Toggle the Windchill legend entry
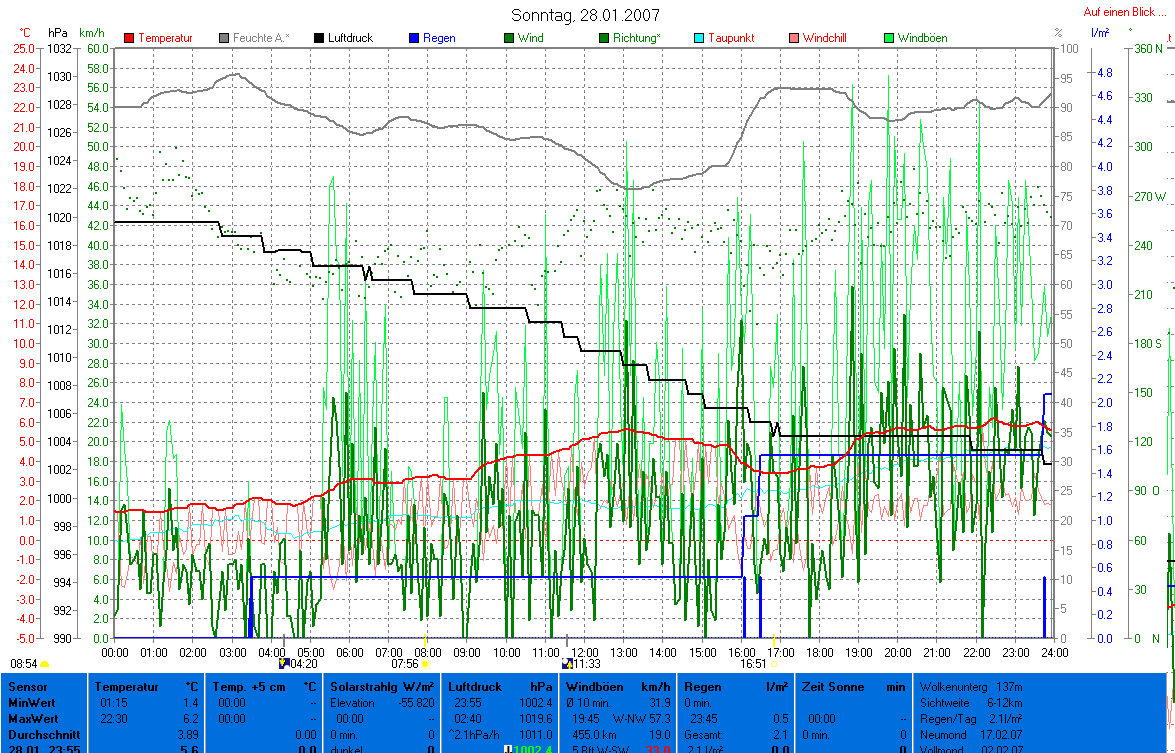Image resolution: width=1175 pixels, height=753 pixels. point(824,38)
